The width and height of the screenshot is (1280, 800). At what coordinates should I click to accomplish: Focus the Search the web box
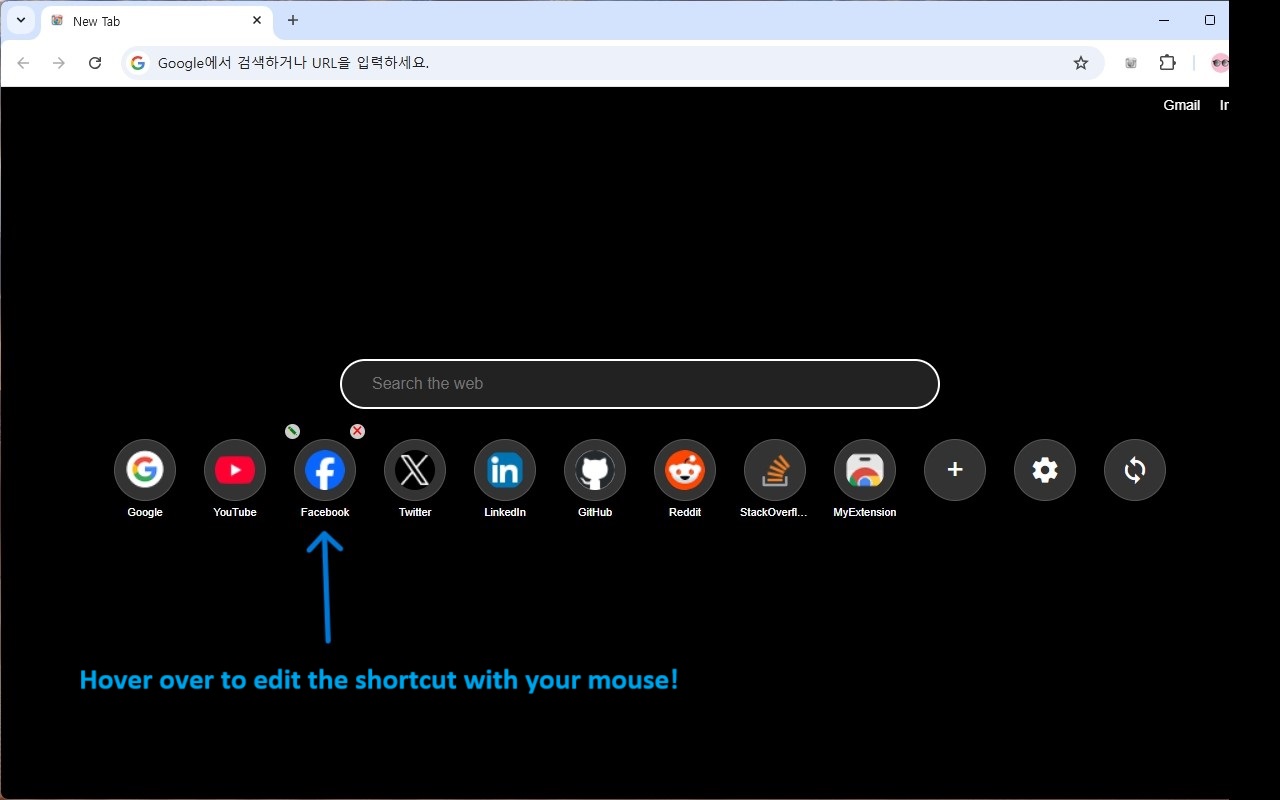(640, 384)
